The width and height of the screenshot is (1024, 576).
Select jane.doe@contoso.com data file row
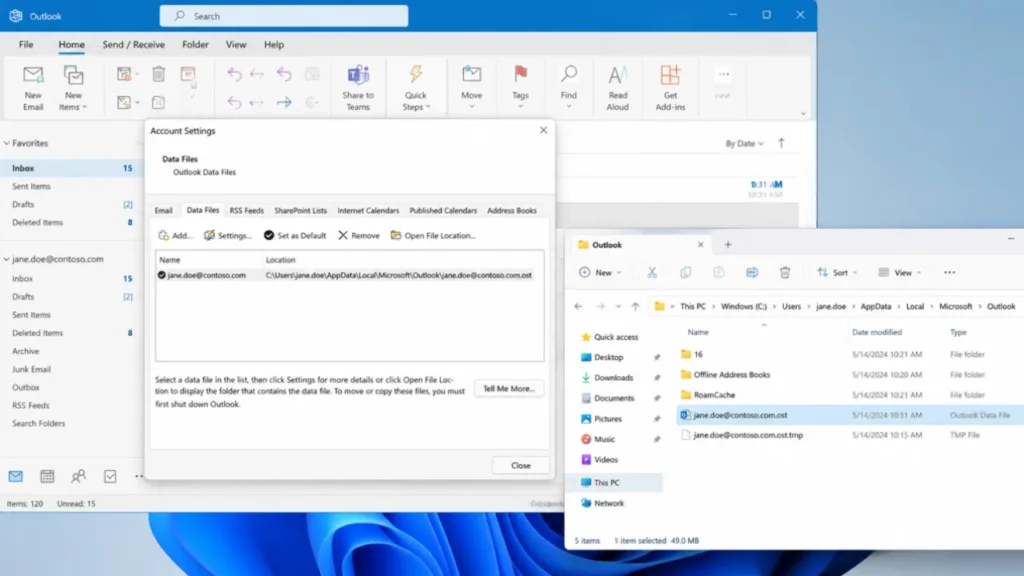pos(349,275)
